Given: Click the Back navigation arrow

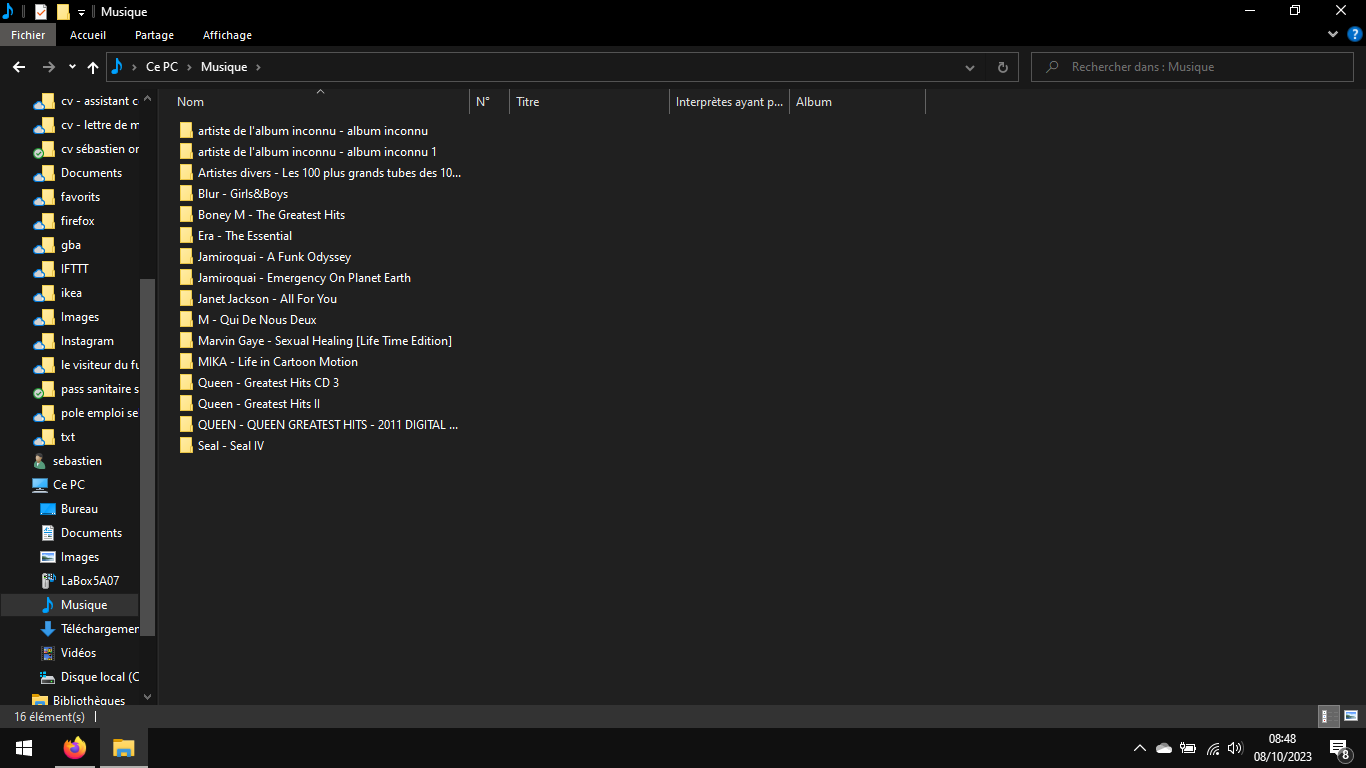Looking at the screenshot, I should tap(19, 67).
